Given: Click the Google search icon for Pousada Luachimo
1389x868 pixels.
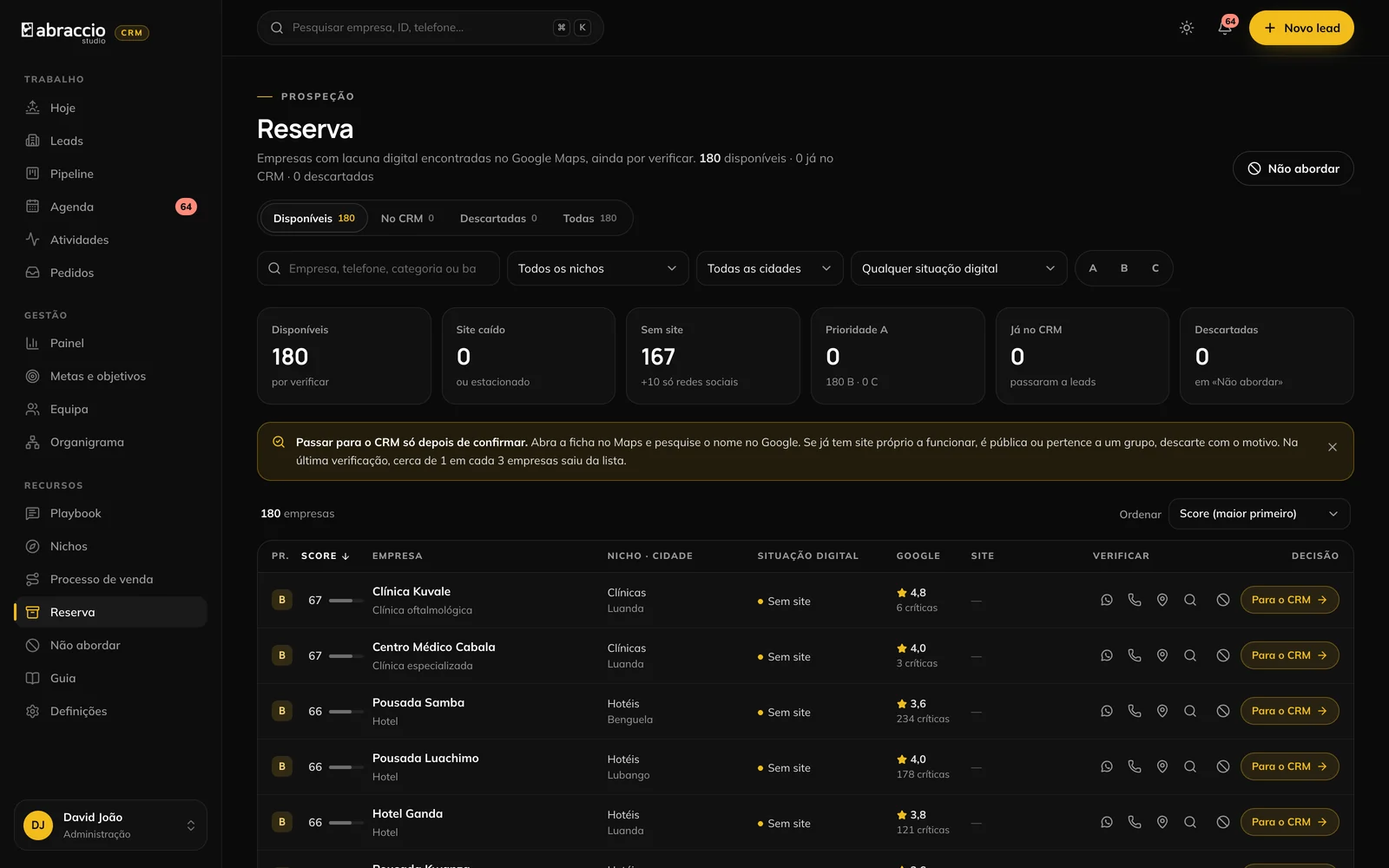Looking at the screenshot, I should (x=1190, y=766).
